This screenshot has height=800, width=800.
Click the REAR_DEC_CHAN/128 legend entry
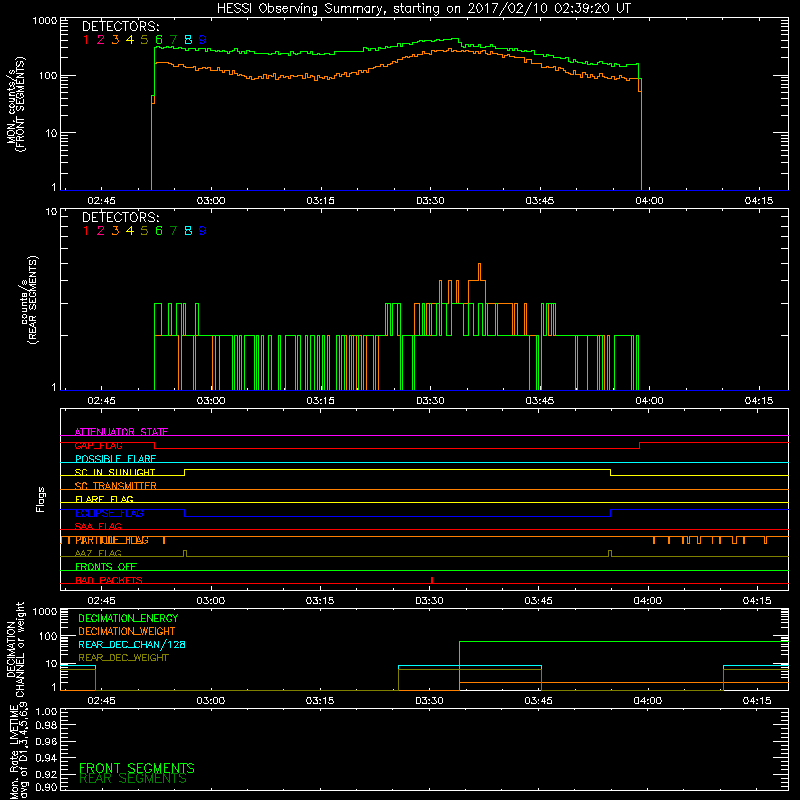point(132,644)
